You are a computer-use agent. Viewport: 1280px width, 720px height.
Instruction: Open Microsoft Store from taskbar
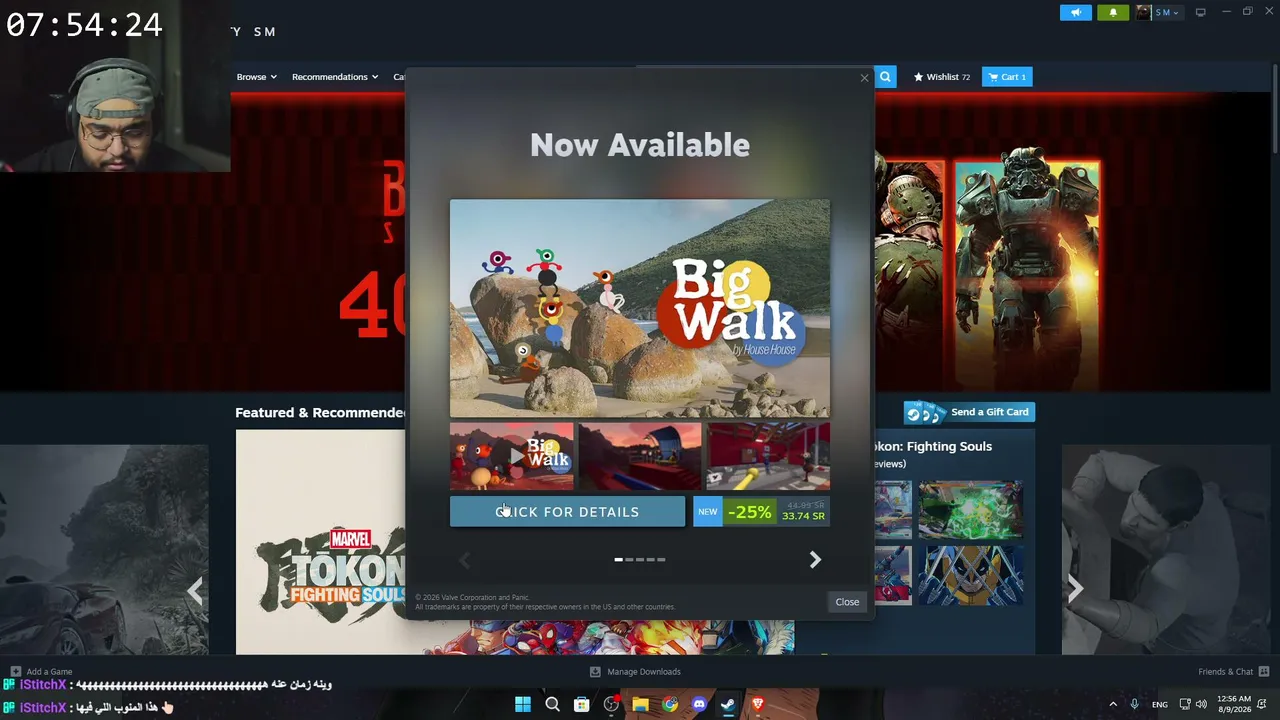581,704
